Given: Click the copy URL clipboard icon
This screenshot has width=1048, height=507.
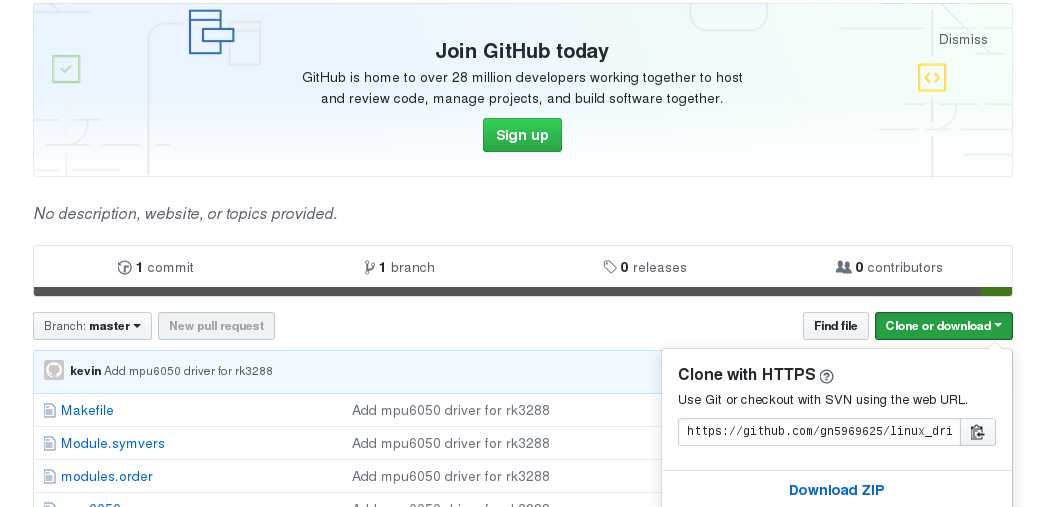Looking at the screenshot, I should 977,432.
